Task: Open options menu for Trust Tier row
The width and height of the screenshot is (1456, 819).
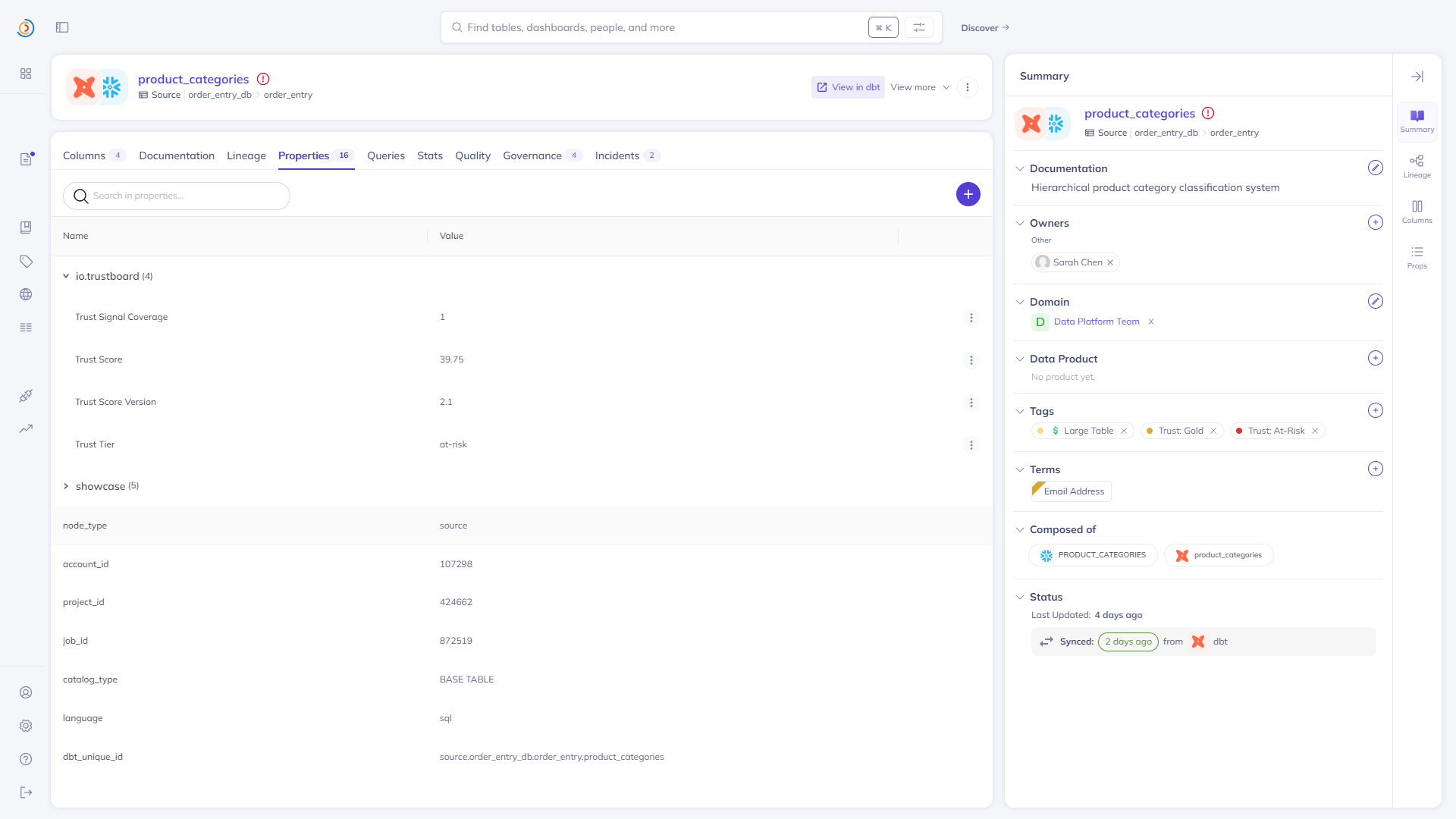Action: [x=971, y=445]
